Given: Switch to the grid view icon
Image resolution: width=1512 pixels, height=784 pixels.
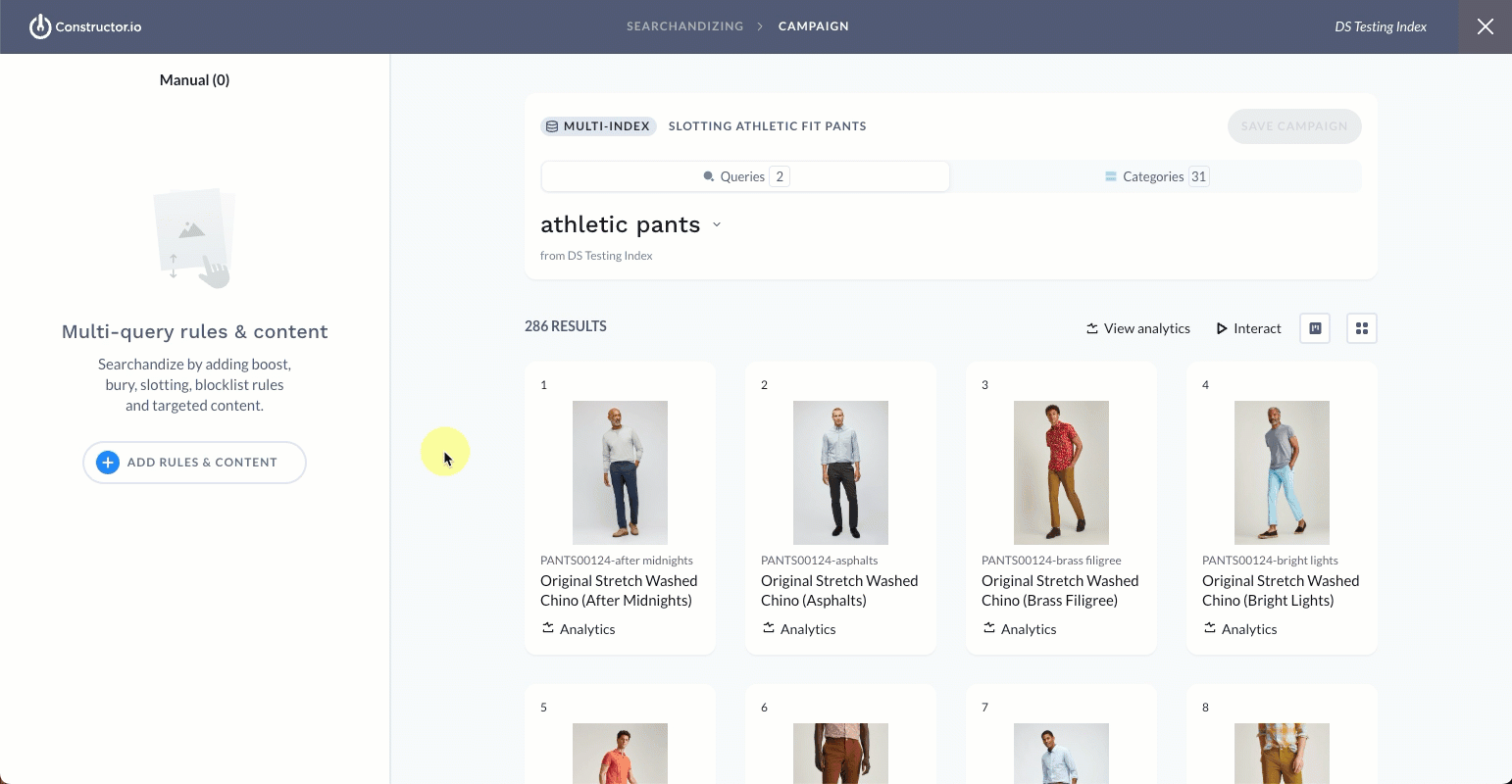Looking at the screenshot, I should [x=1362, y=328].
